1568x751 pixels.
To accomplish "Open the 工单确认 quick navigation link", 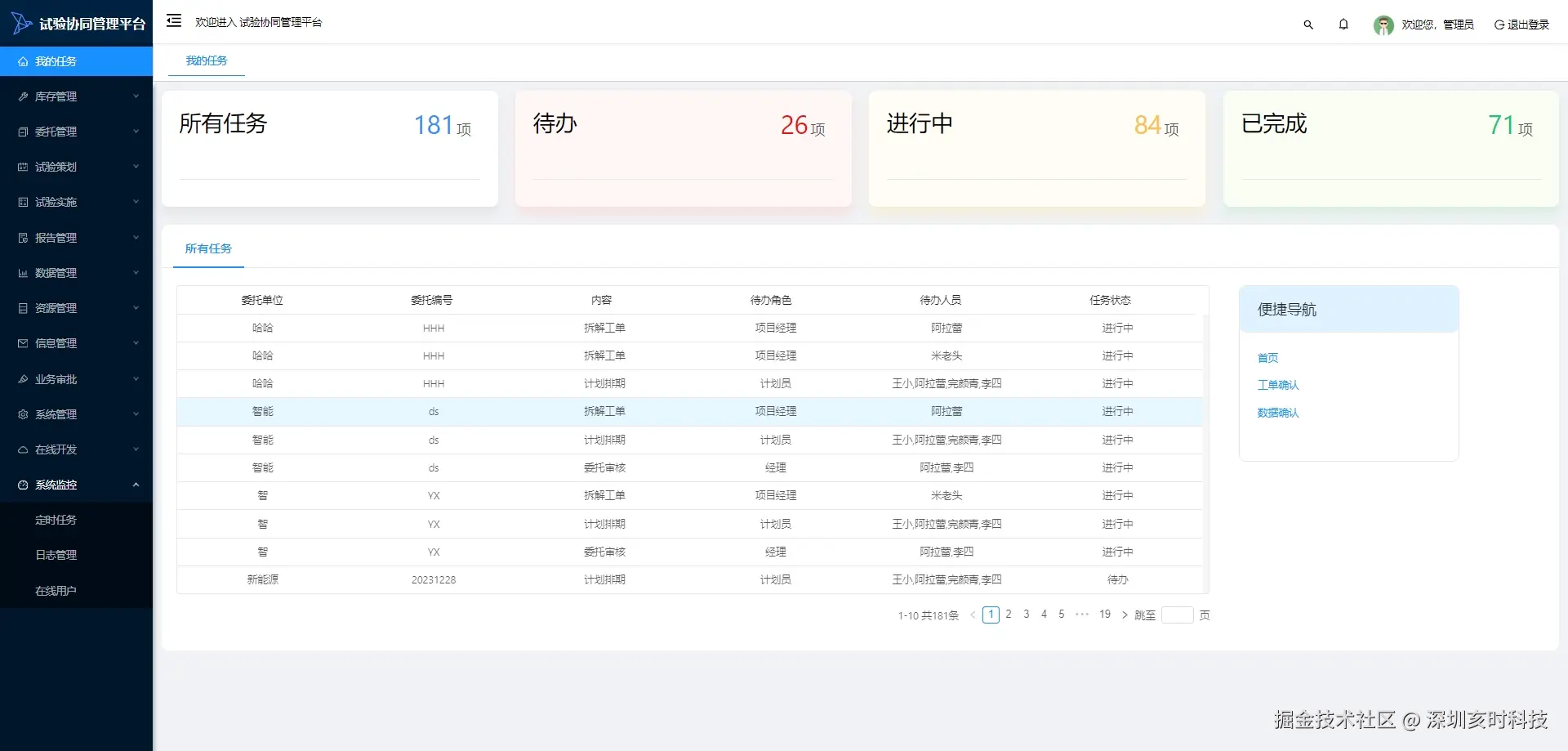I will click(x=1278, y=385).
